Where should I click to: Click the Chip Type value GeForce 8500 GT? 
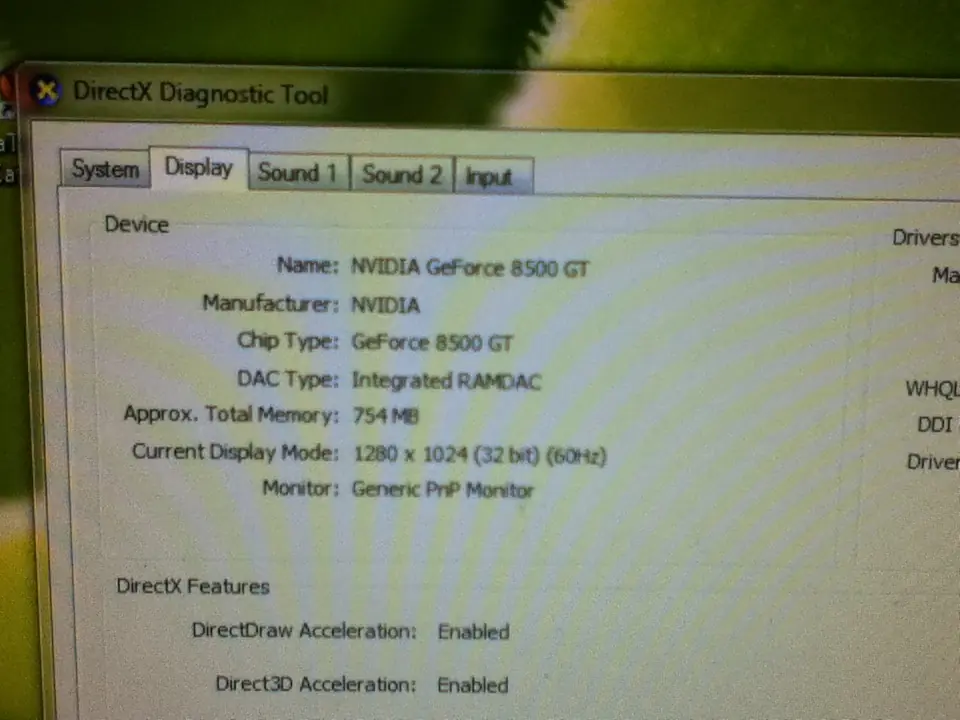pos(432,343)
